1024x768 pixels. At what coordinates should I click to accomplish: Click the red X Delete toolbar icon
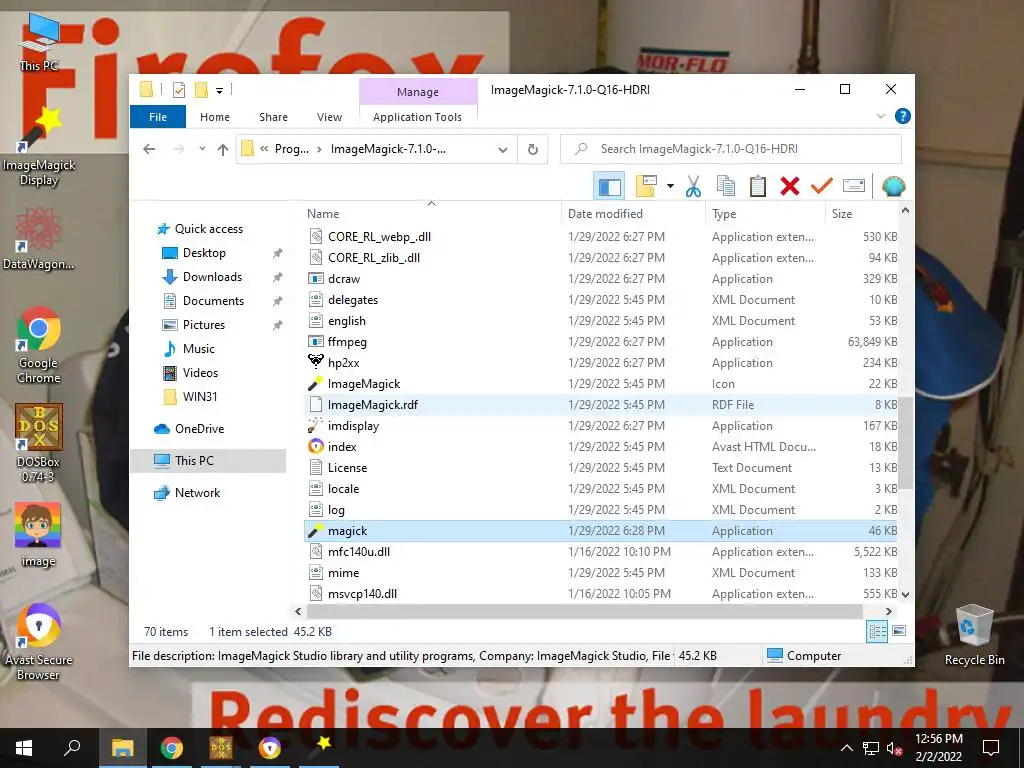point(790,187)
